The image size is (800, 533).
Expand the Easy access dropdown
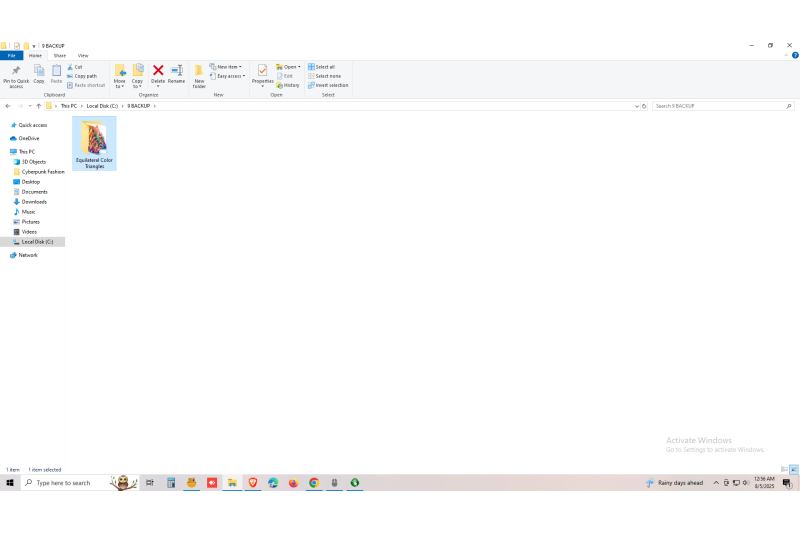(227, 76)
